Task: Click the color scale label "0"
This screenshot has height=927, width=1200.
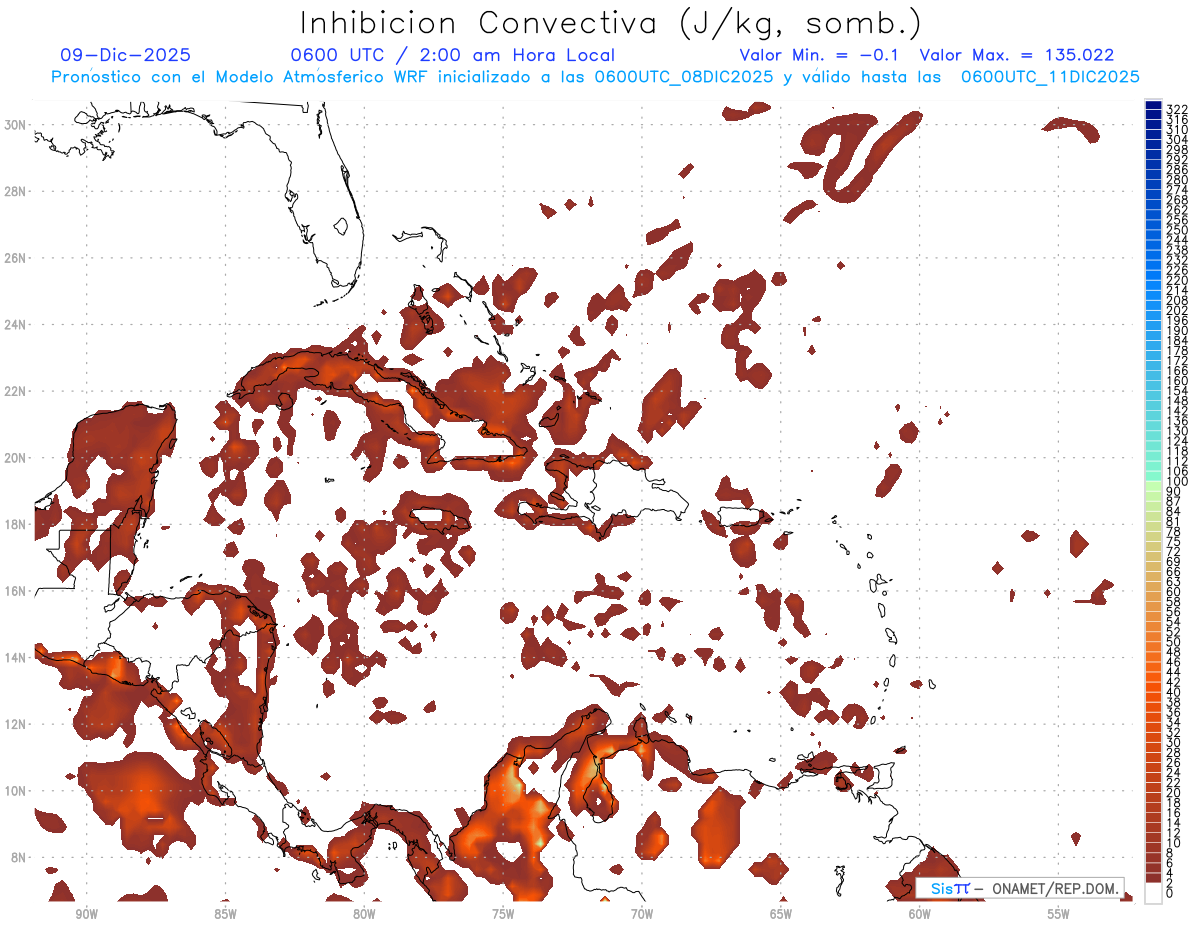Action: [x=1170, y=893]
